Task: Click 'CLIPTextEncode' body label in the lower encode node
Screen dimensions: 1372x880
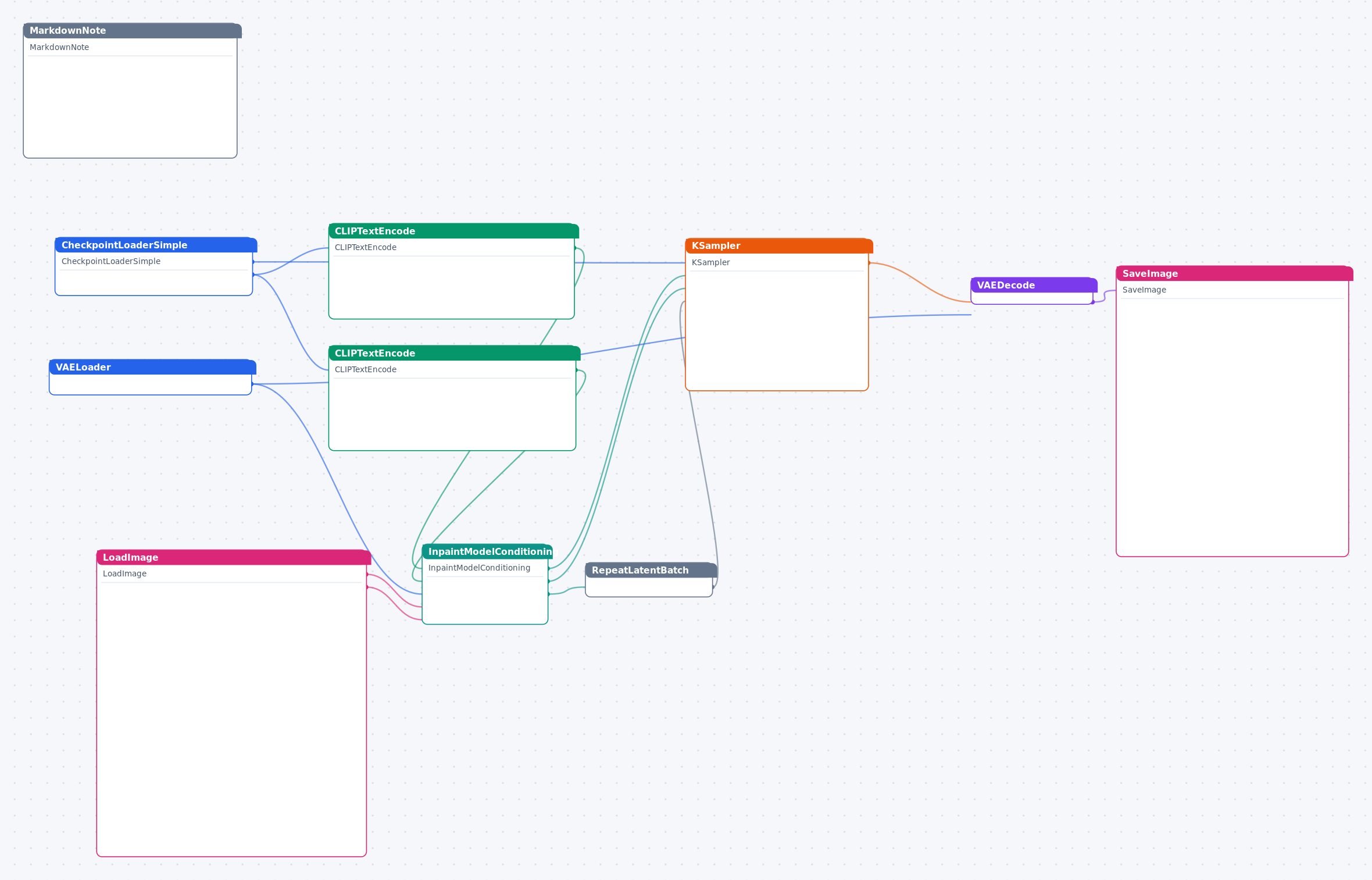Action: point(366,369)
